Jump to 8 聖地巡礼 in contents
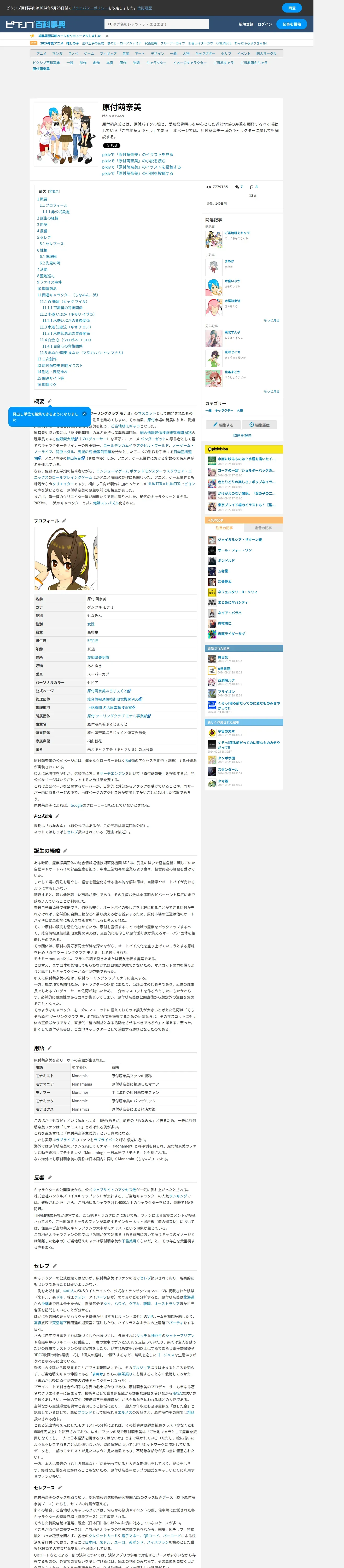This screenshot has width=344, height=1568. 46,276
